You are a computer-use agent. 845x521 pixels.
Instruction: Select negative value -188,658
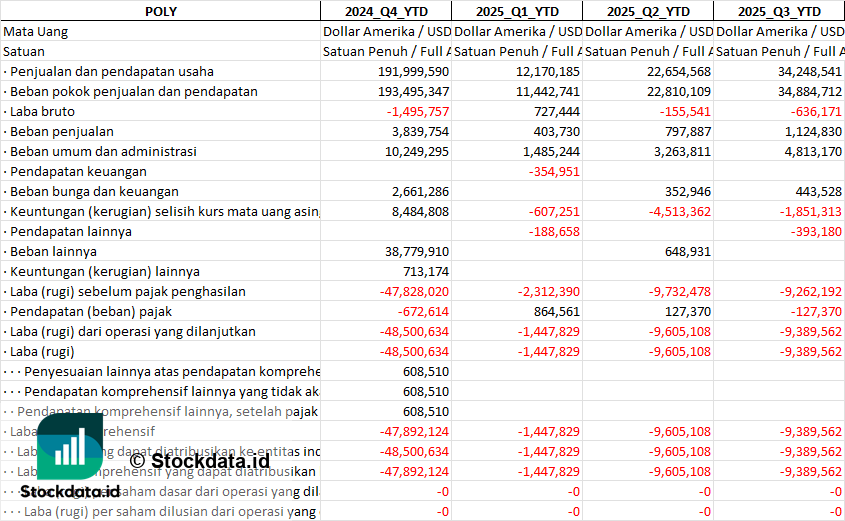[554, 231]
